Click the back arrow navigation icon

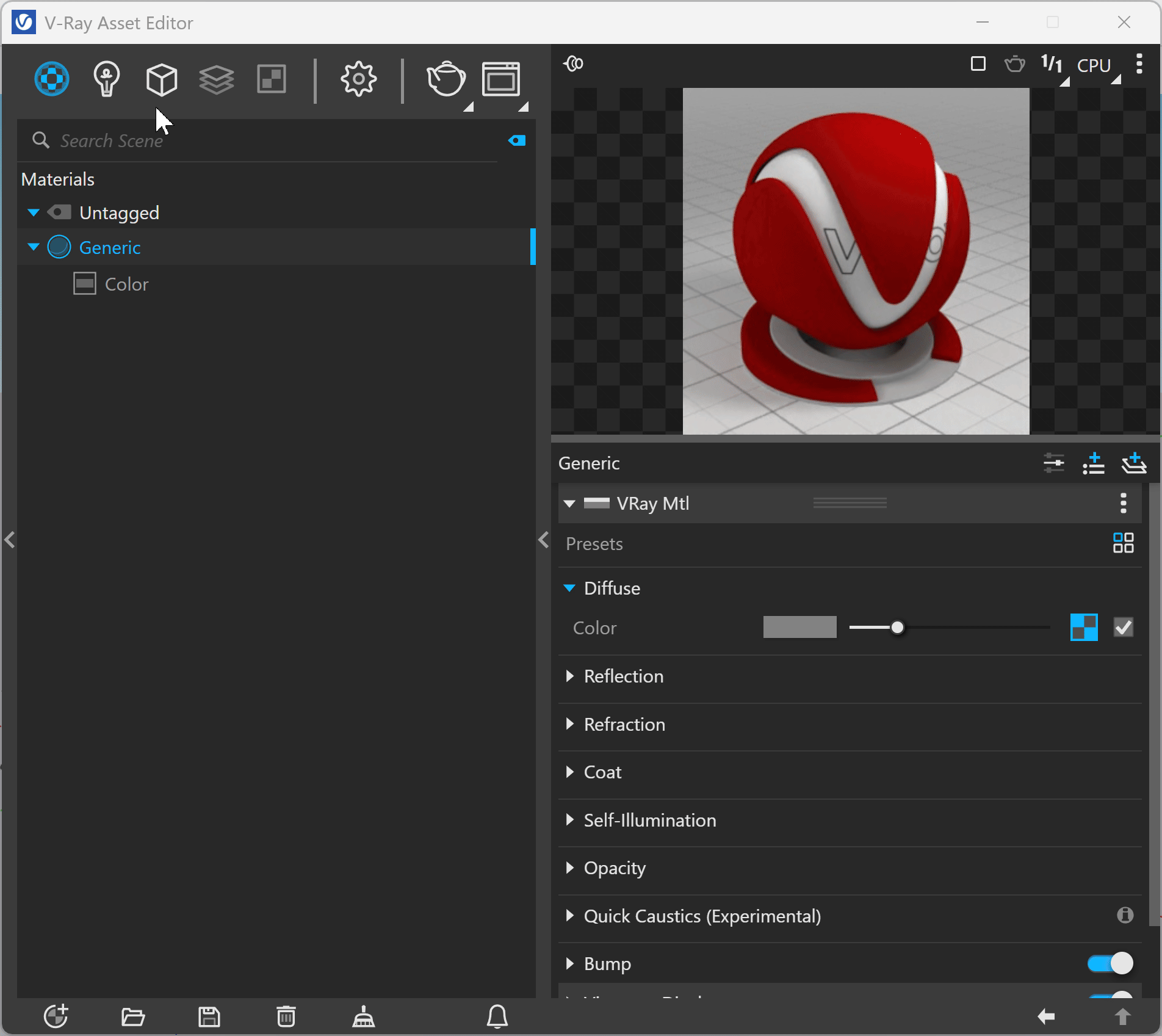click(x=1046, y=1017)
